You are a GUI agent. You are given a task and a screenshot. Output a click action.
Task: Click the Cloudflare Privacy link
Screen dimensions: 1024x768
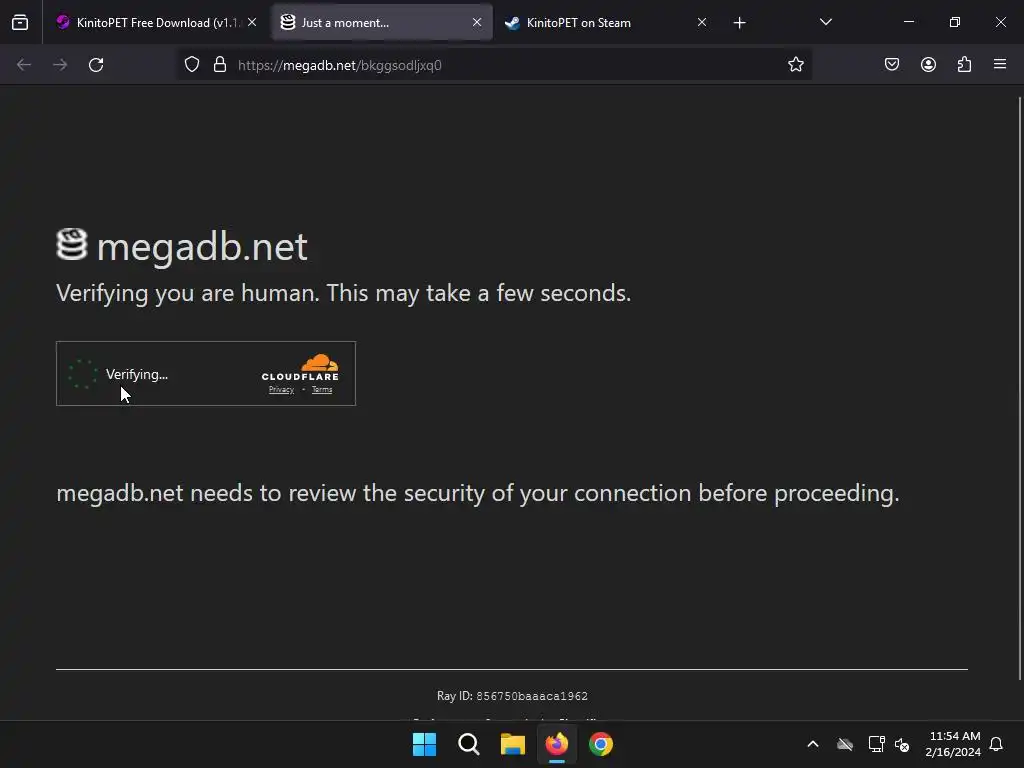pos(281,390)
